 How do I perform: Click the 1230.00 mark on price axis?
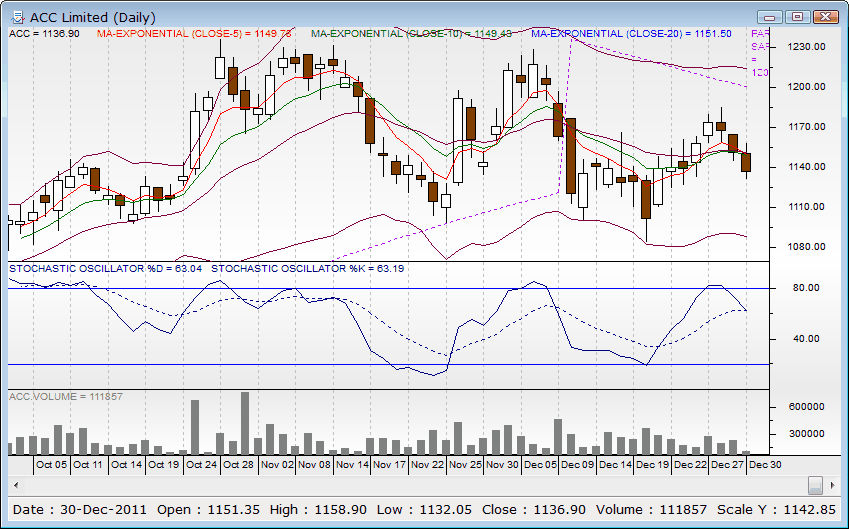click(x=804, y=47)
